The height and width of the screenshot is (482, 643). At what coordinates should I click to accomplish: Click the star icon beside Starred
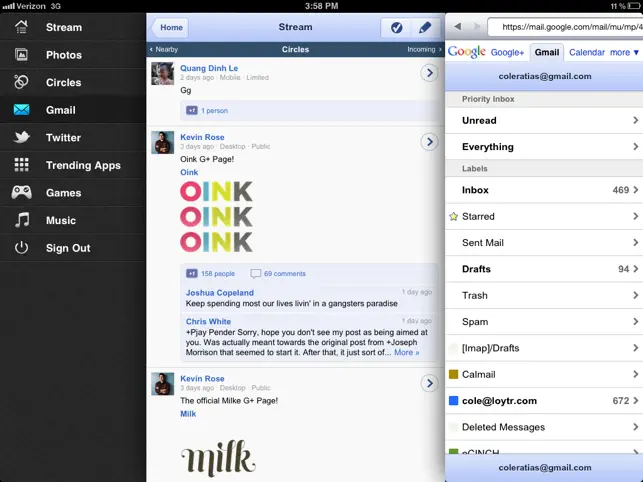pyautogui.click(x=454, y=216)
